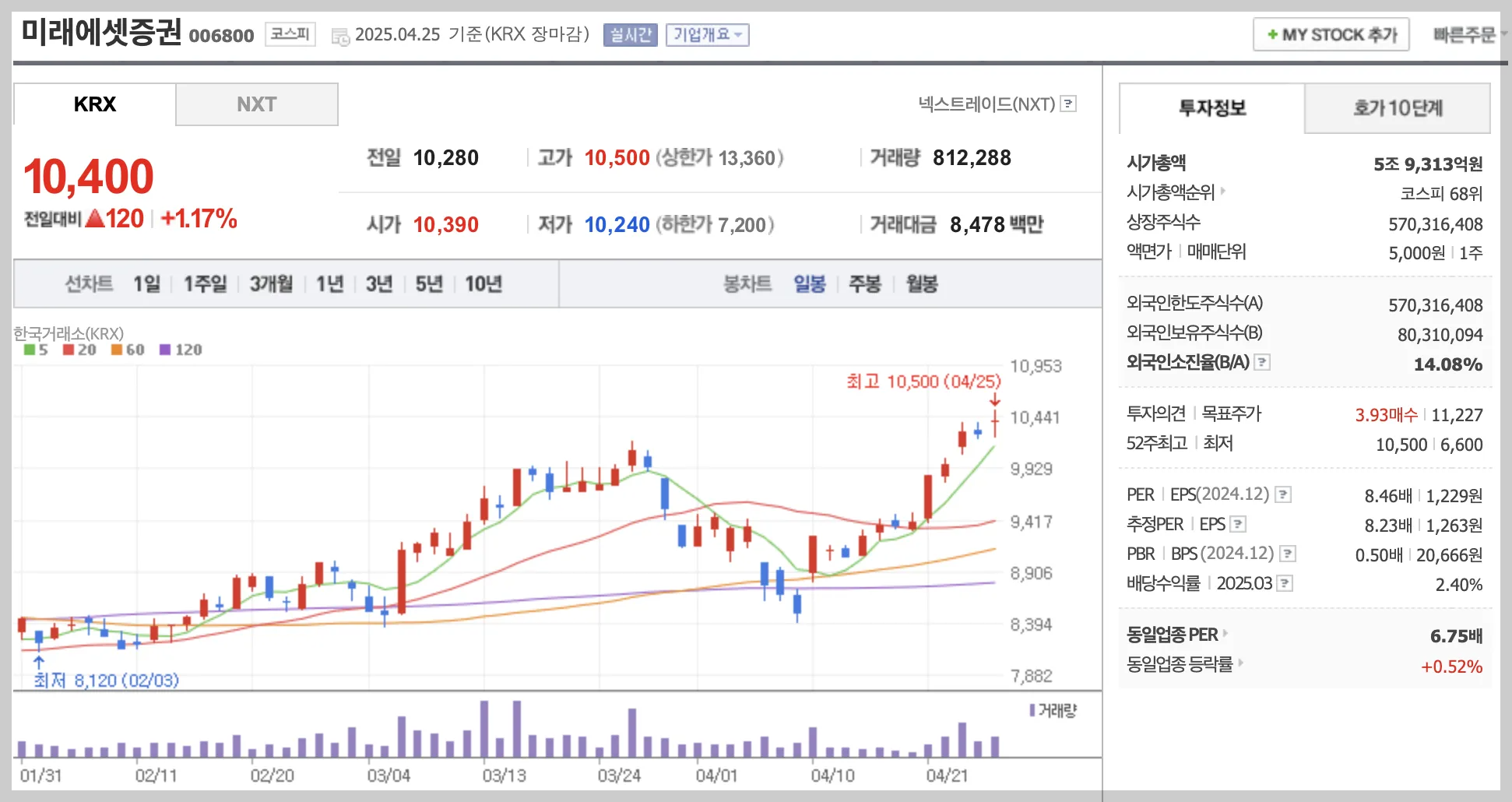This screenshot has width=1512, height=802.
Task: Select the 1주일 line chart
Action: (x=206, y=284)
